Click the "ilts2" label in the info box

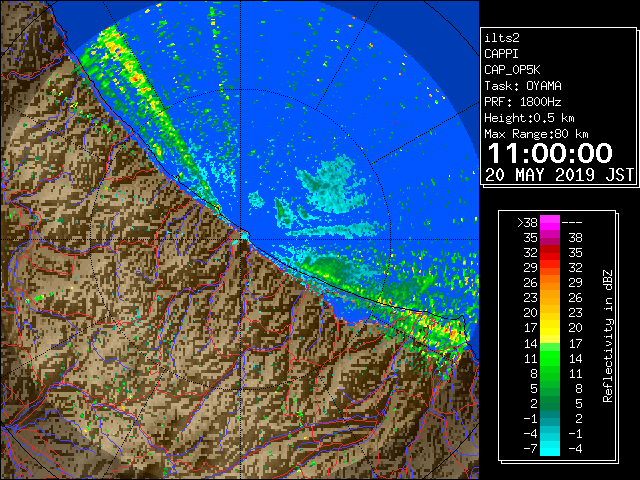[x=502, y=38]
